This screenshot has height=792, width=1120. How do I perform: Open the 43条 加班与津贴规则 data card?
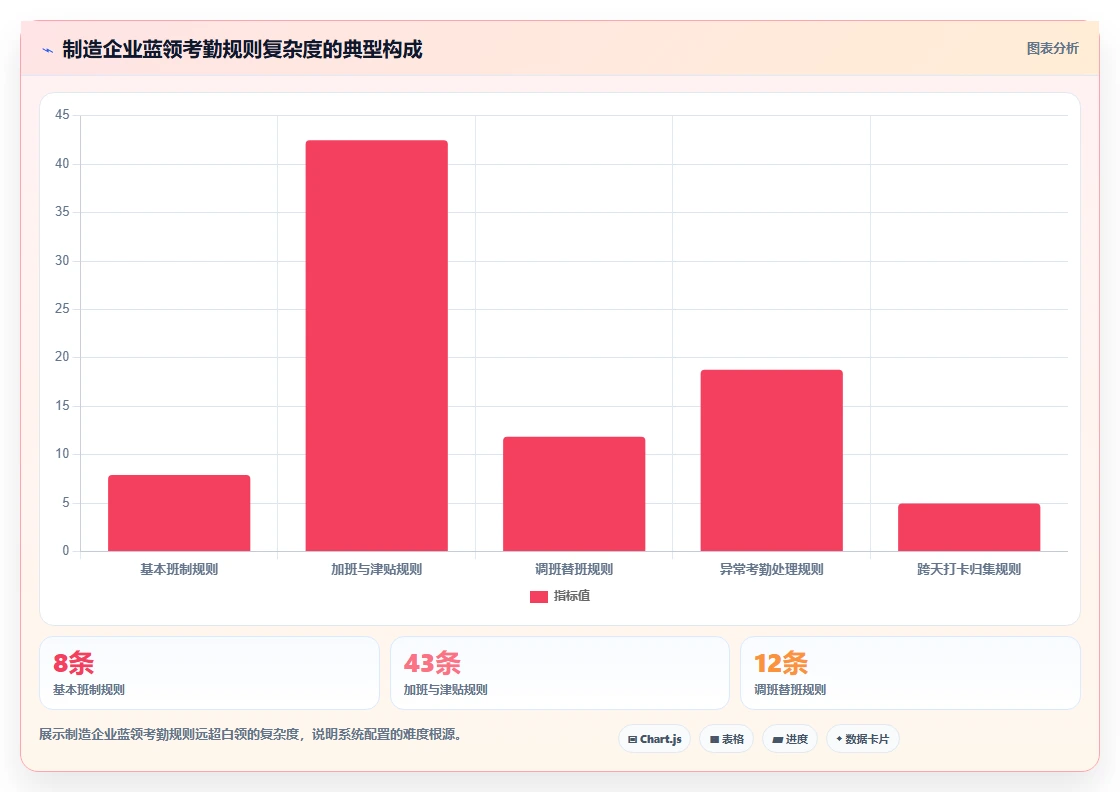pyautogui.click(x=560, y=673)
